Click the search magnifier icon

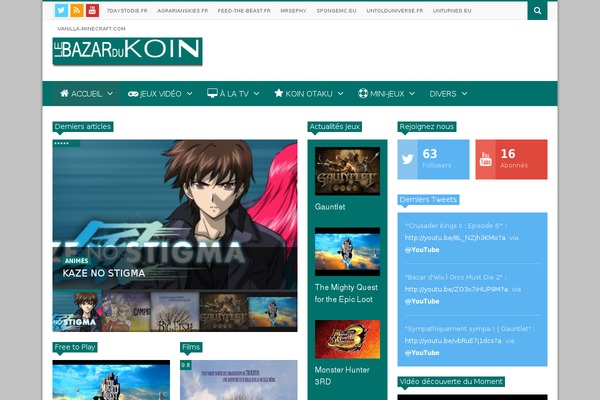coord(537,10)
